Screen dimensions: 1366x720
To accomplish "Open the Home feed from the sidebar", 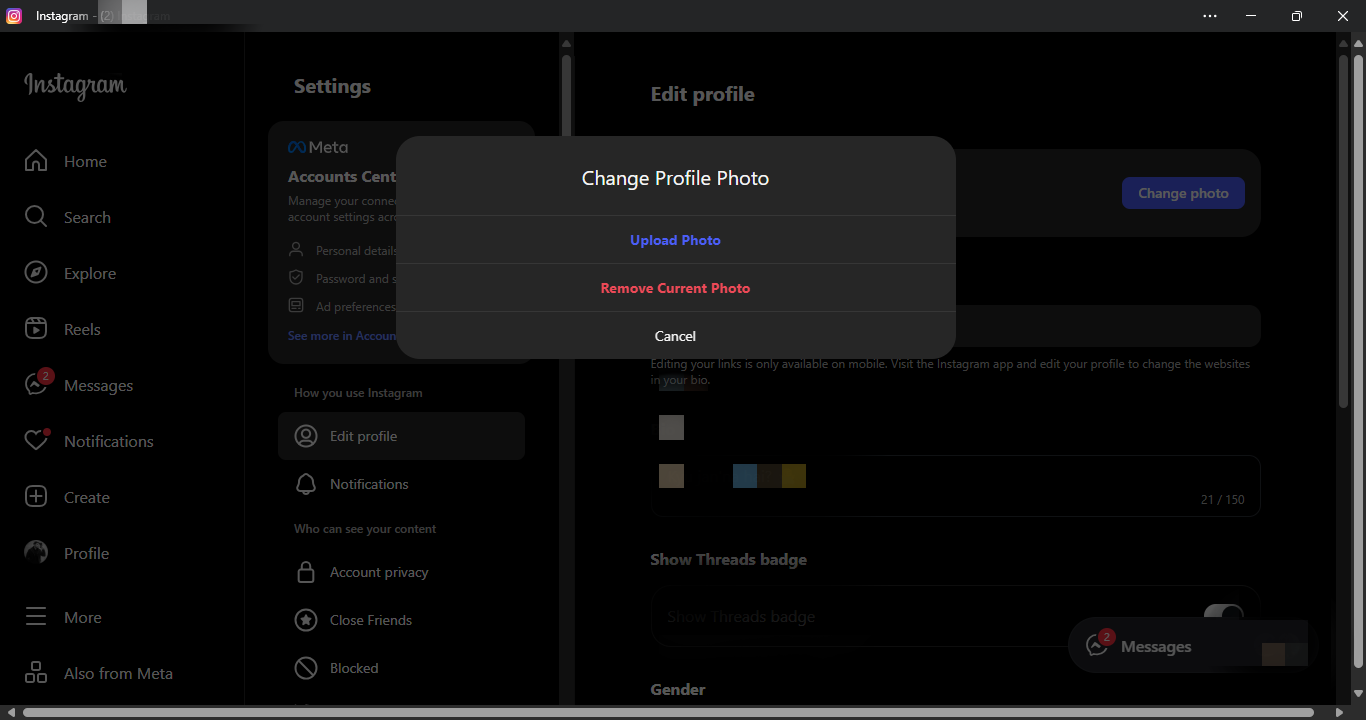I will click(85, 161).
